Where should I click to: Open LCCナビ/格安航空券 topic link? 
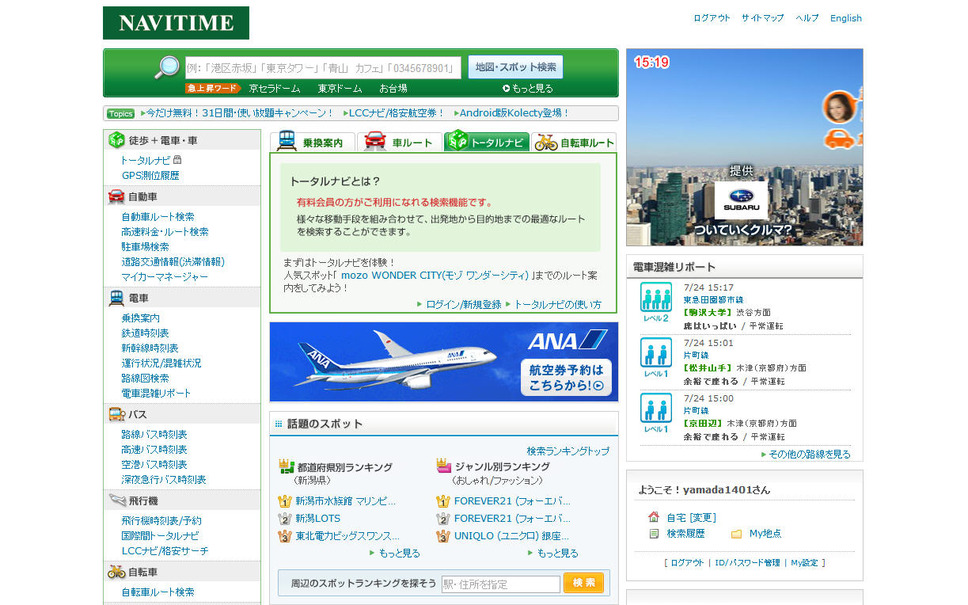(394, 114)
